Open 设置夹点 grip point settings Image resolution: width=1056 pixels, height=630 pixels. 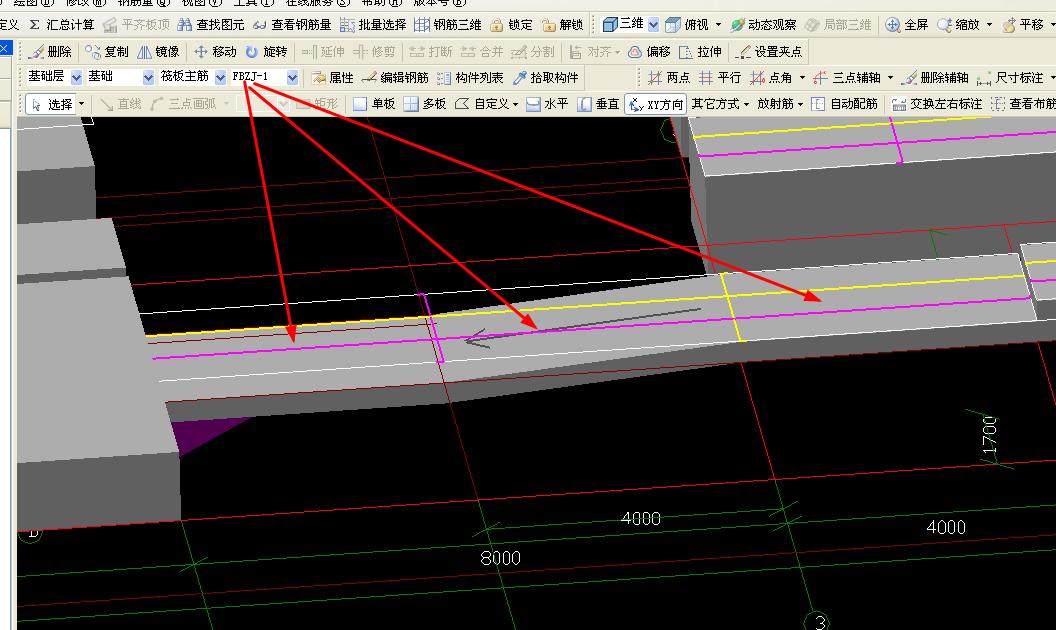click(769, 52)
